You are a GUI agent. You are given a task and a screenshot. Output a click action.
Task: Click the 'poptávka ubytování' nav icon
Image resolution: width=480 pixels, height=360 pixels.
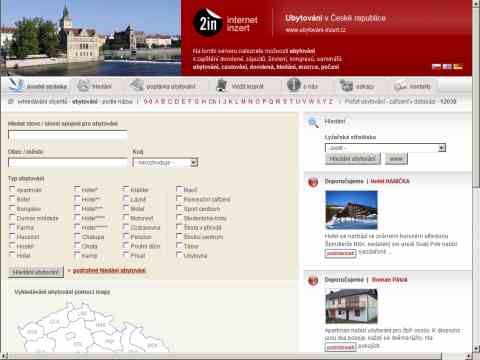click(137, 85)
